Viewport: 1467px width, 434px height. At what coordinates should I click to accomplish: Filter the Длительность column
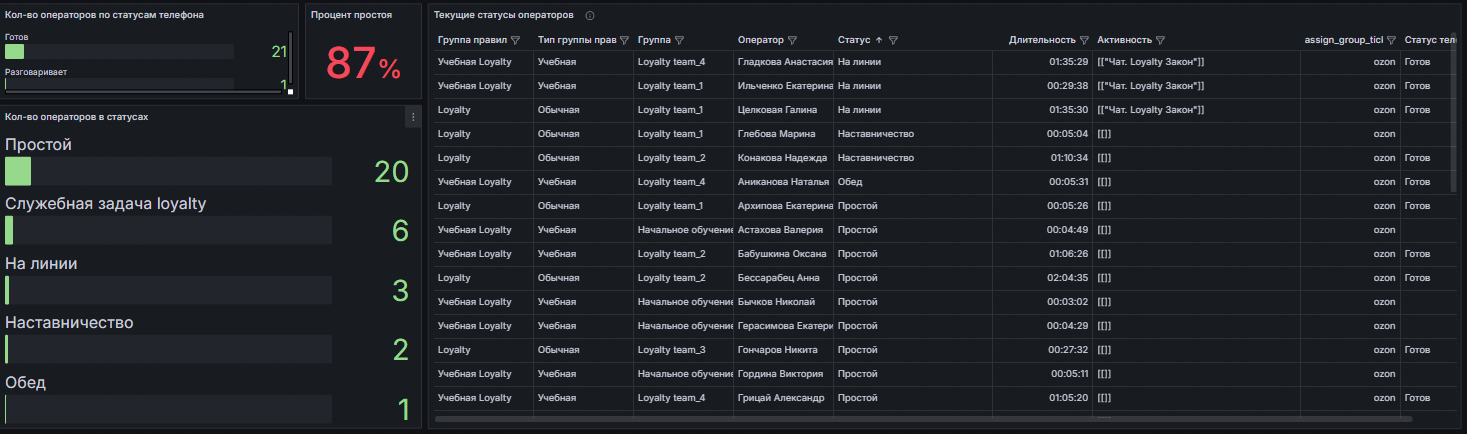[1084, 40]
